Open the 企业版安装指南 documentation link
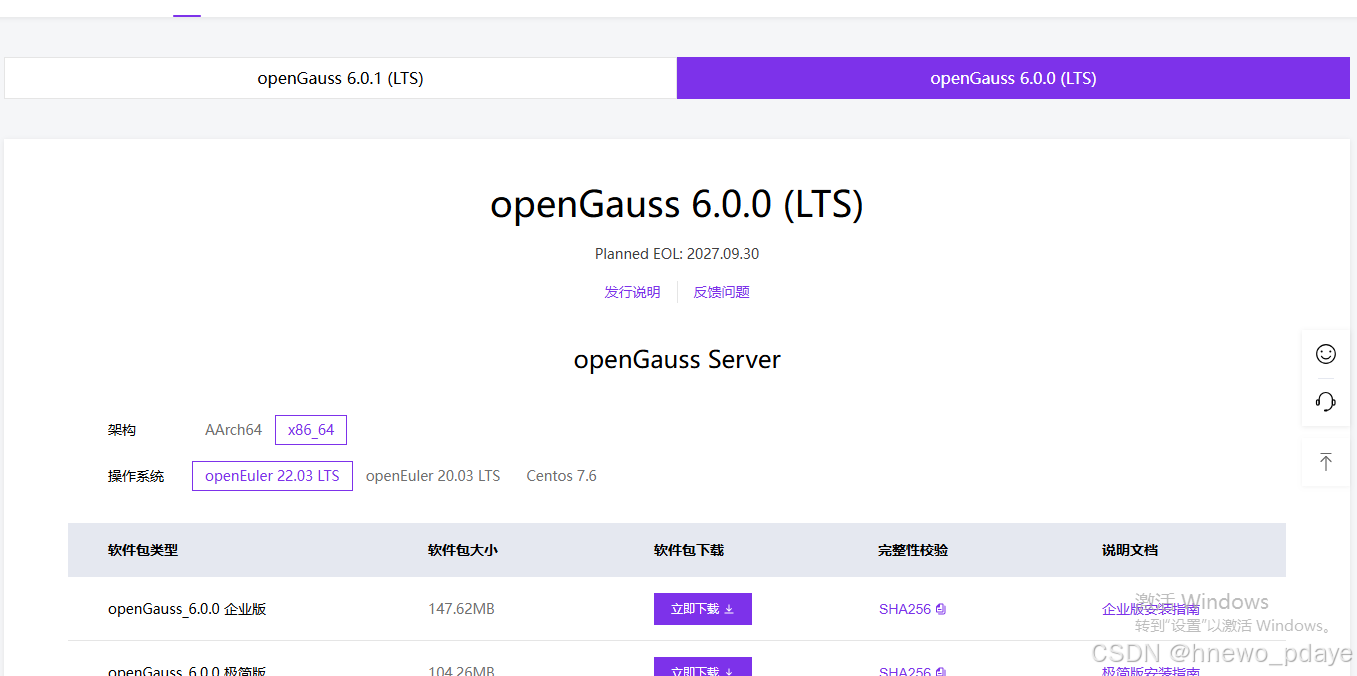The width and height of the screenshot is (1357, 676). click(1151, 609)
